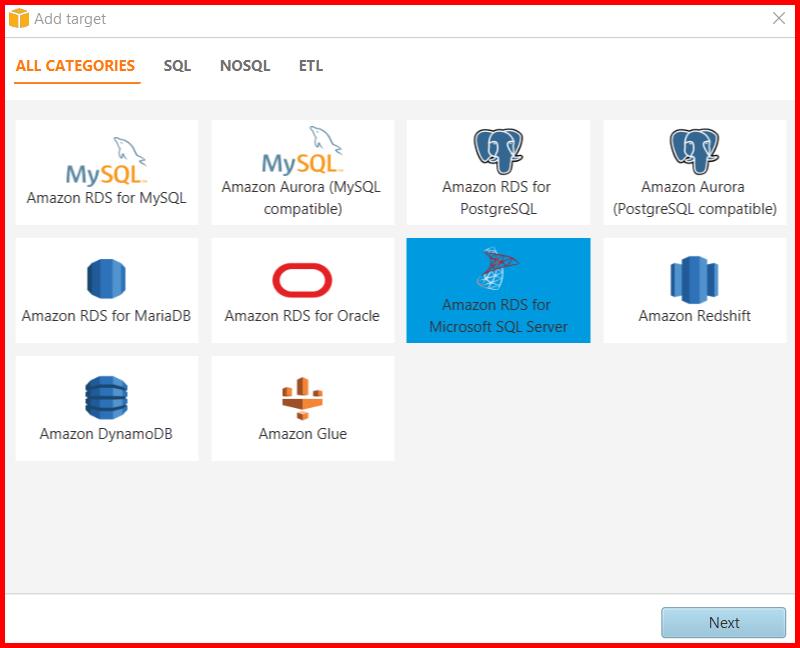Image resolution: width=800 pixels, height=648 pixels.
Task: Select the Amazon Glue tile
Action: click(303, 407)
